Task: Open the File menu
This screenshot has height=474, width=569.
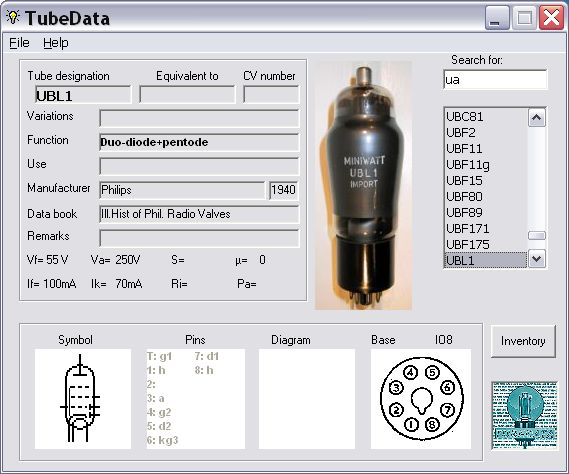Action: tap(19, 43)
